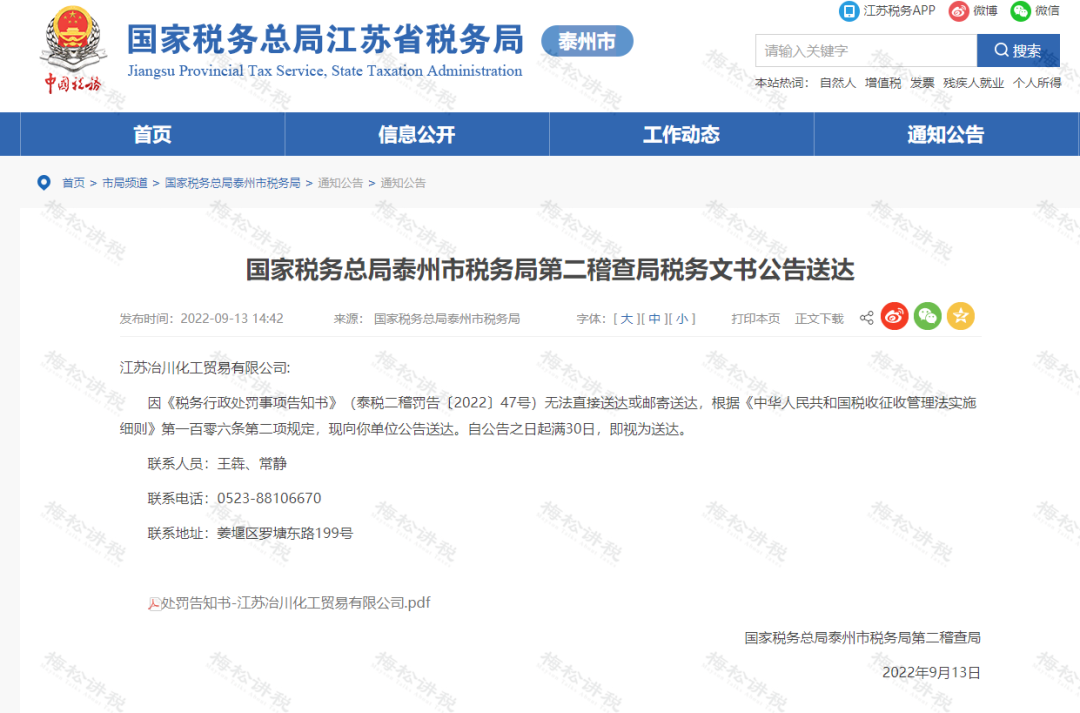Set font size to 中
Screen dimensions: 1080x713
(654, 319)
